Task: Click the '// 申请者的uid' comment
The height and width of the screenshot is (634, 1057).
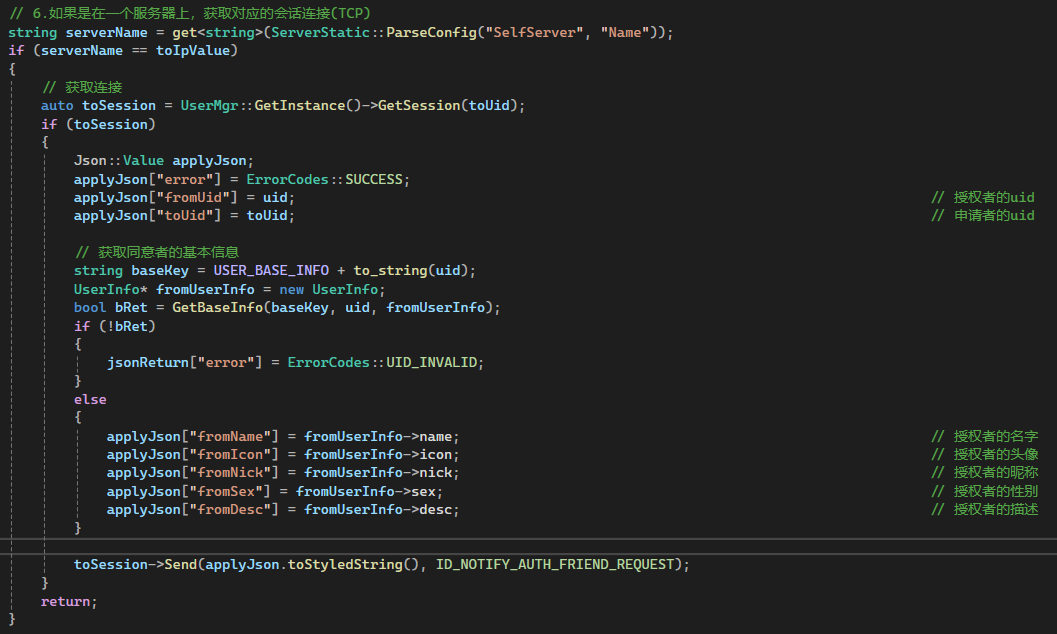Action: pos(983,216)
